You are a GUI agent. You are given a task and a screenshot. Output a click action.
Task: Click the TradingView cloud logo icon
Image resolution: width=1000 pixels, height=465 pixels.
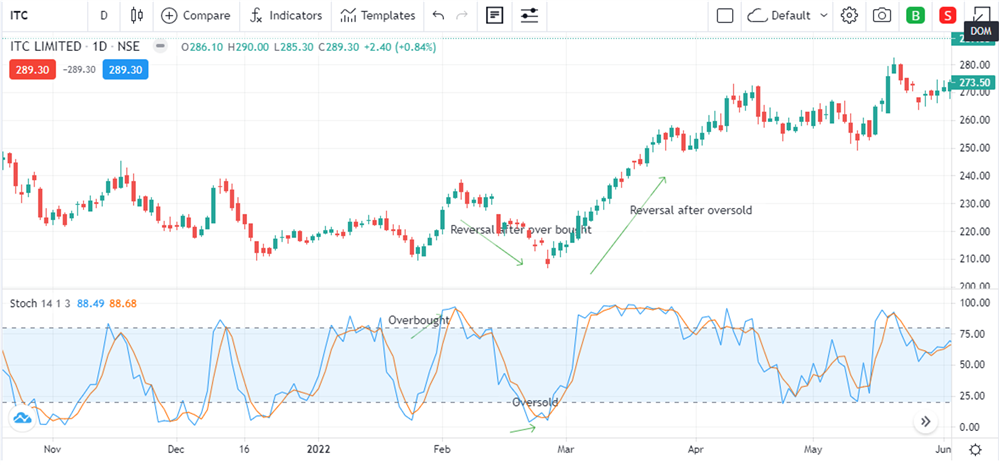(22, 418)
